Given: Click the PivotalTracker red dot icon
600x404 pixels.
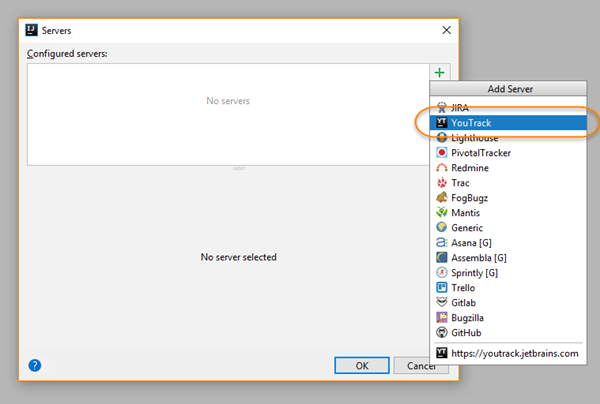Looking at the screenshot, I should point(442,153).
